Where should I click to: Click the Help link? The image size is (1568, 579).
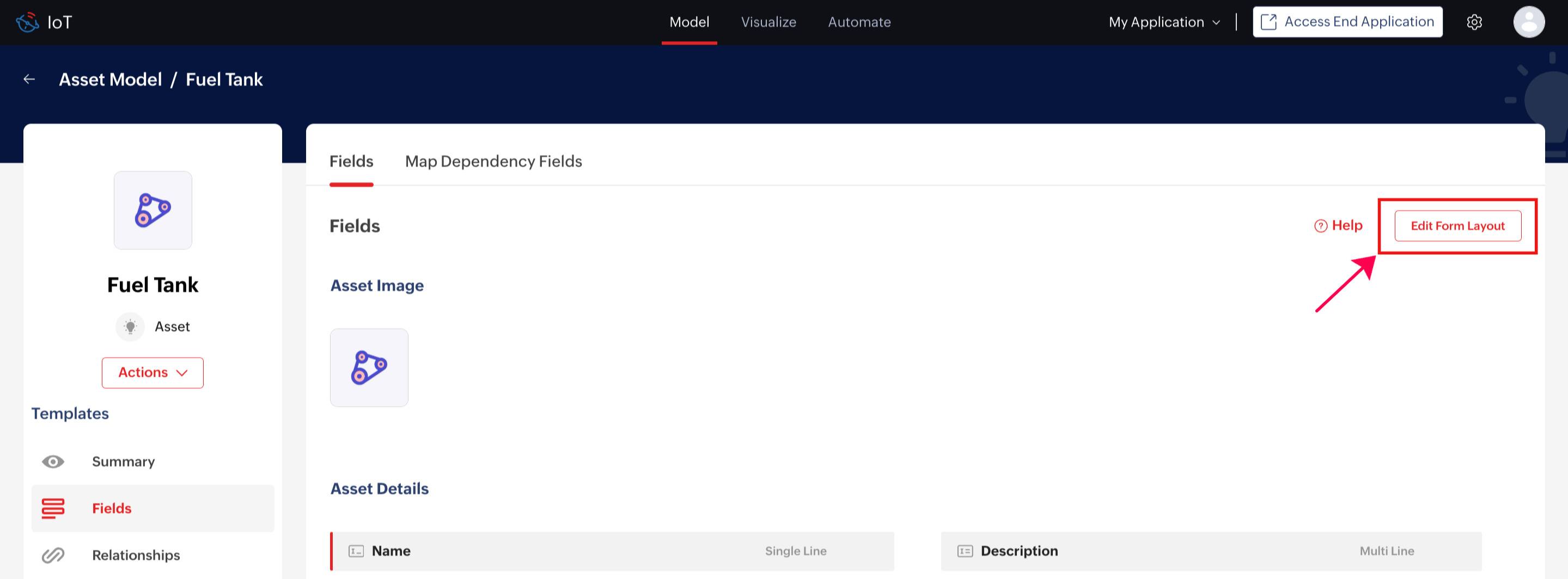pyautogui.click(x=1338, y=226)
